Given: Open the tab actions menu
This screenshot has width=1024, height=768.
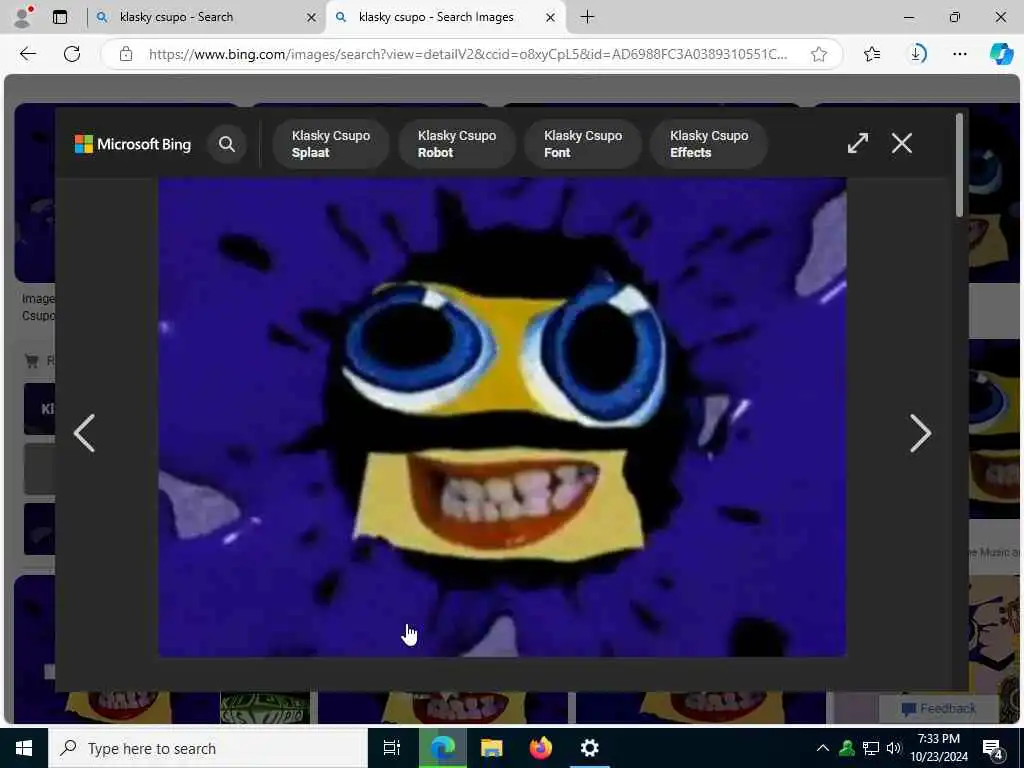Looking at the screenshot, I should (59, 17).
